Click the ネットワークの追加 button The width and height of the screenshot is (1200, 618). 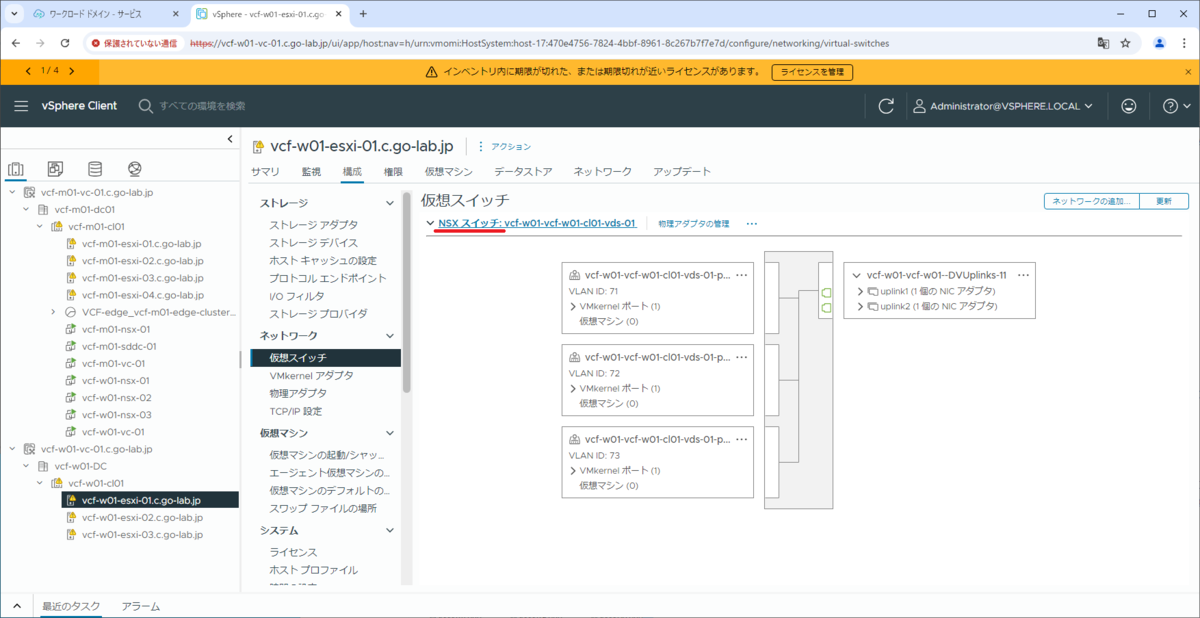(x=1092, y=201)
